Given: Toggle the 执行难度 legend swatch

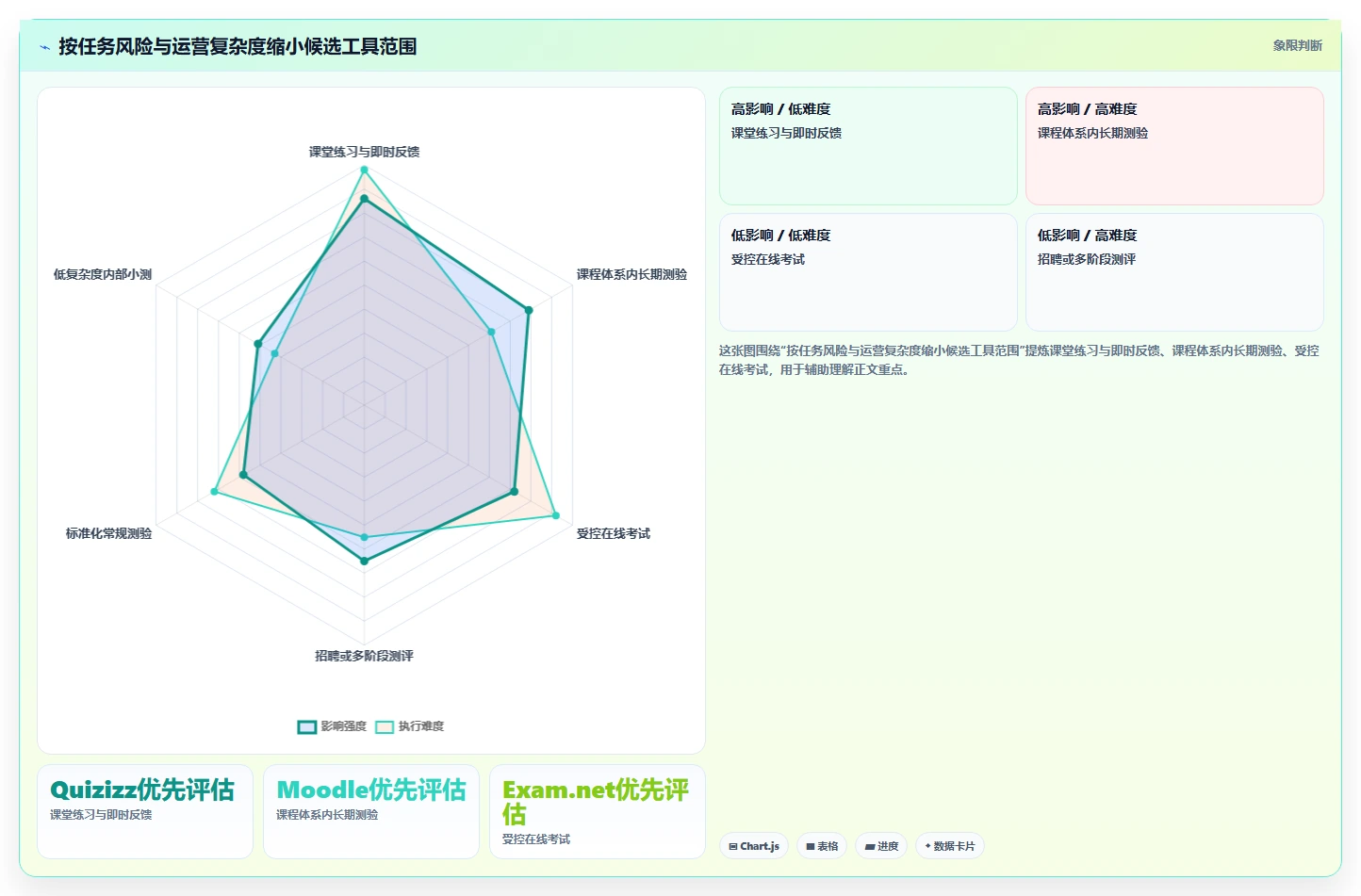Looking at the screenshot, I should [x=385, y=726].
